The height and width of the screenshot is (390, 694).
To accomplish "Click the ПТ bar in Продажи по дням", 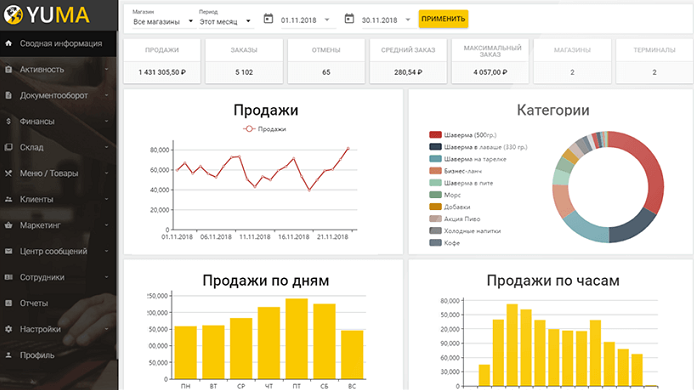I will pyautogui.click(x=297, y=339).
